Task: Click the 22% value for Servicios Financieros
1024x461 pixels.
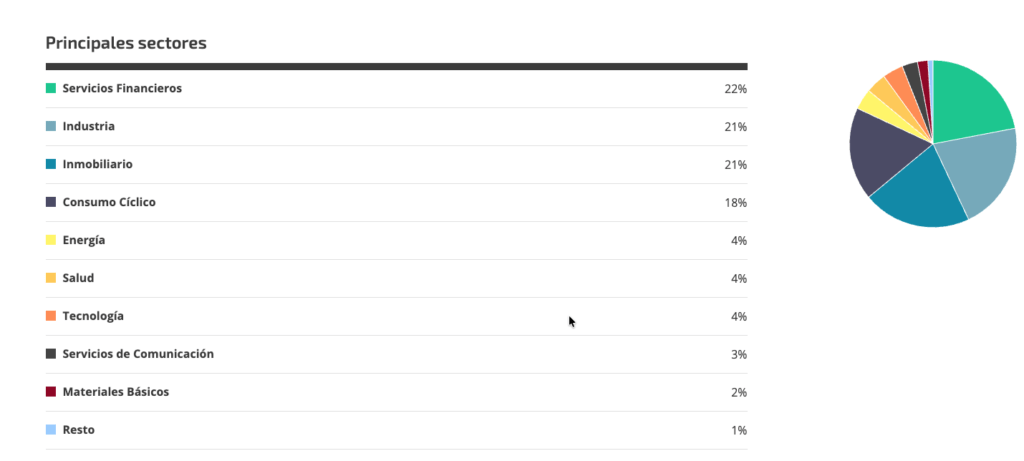Action: click(x=735, y=89)
